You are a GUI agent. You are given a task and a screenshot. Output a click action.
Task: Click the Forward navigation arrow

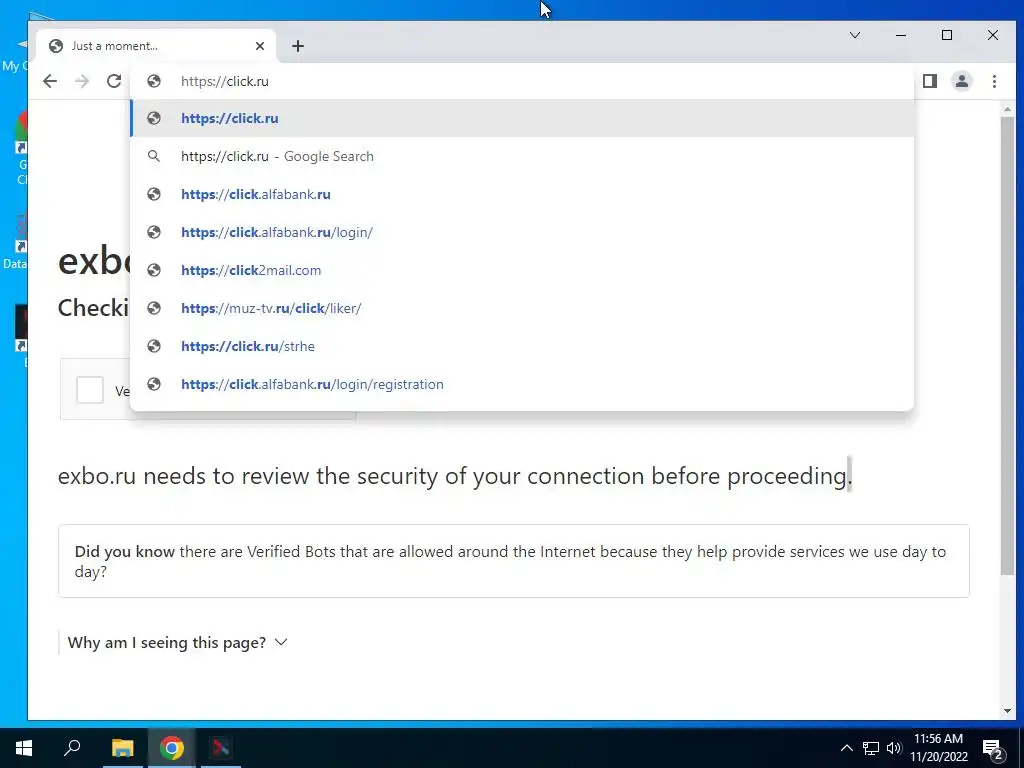coord(82,81)
